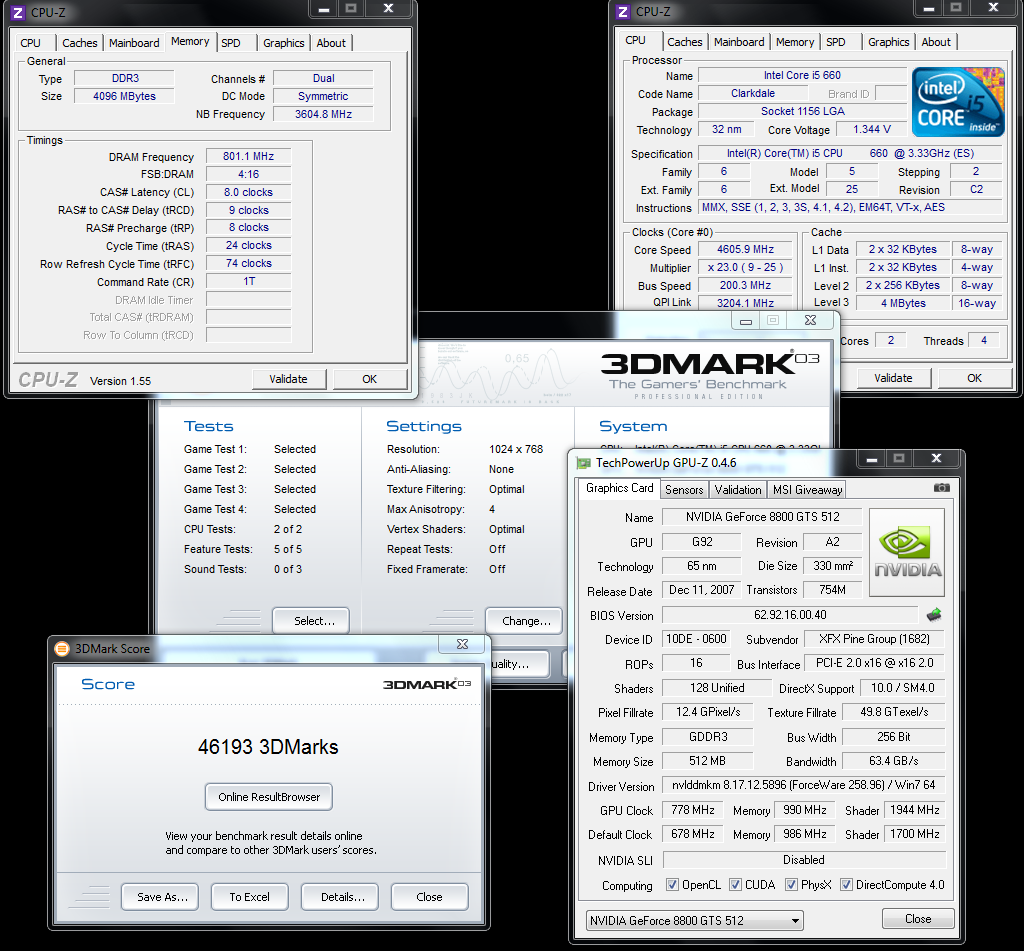Open Mainboard tab in left CPU-Z window
This screenshot has width=1024, height=951.
point(134,43)
